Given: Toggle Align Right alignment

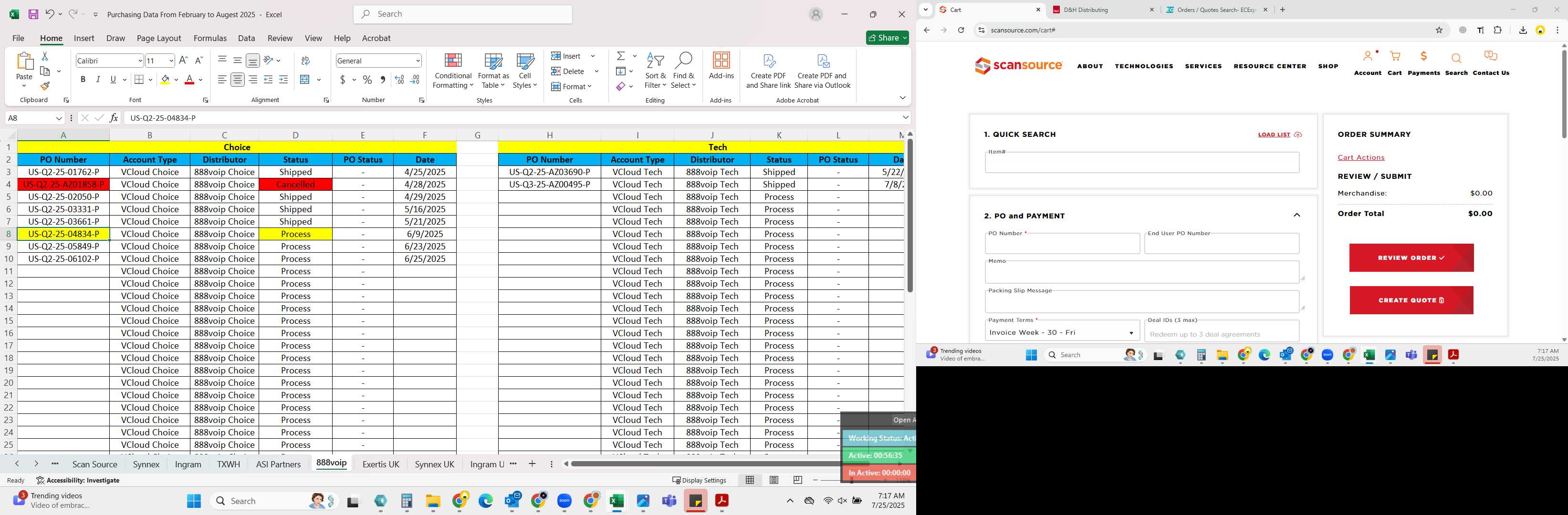Looking at the screenshot, I should (x=252, y=80).
